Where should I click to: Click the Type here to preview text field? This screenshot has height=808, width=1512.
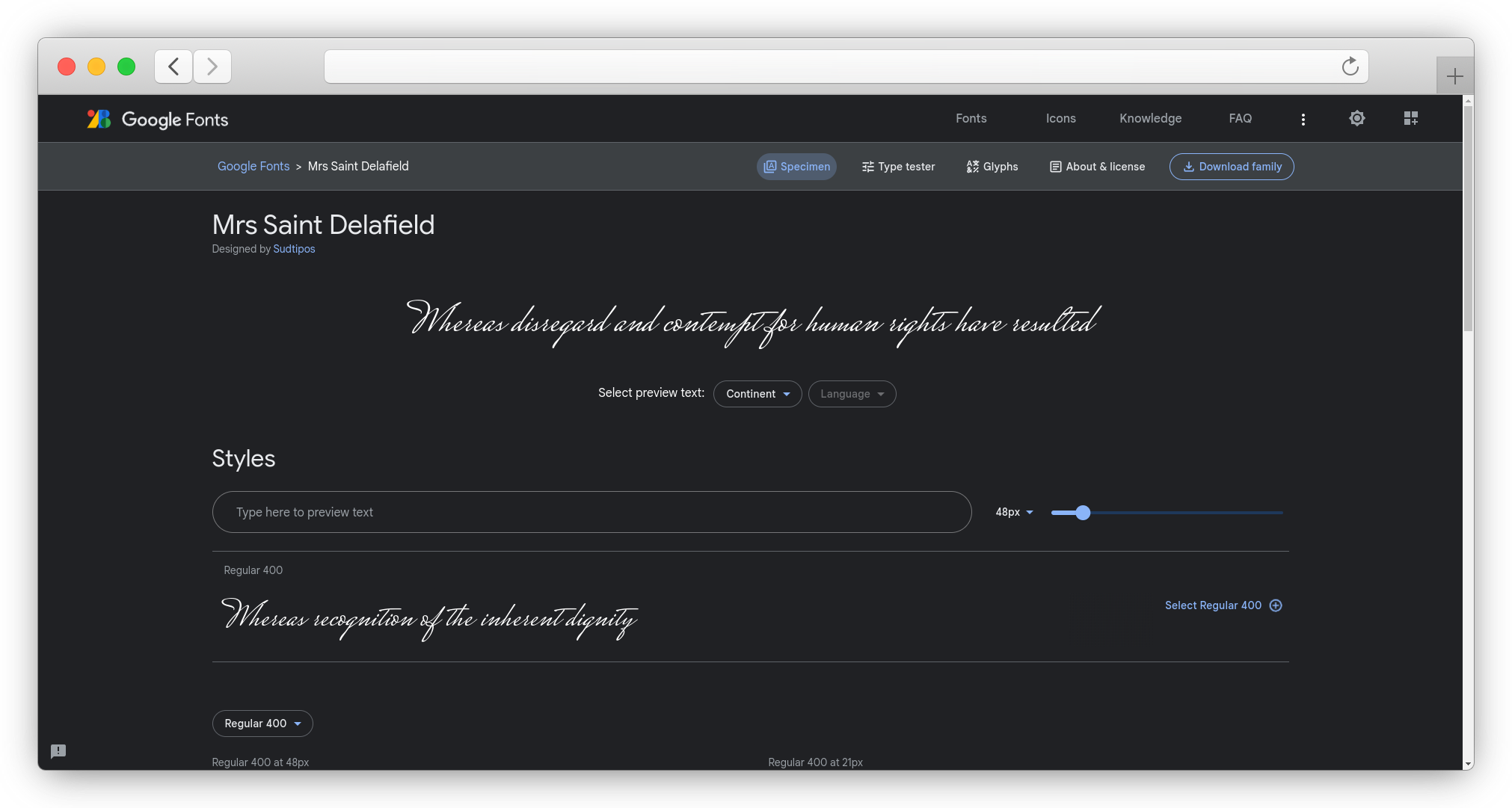591,512
